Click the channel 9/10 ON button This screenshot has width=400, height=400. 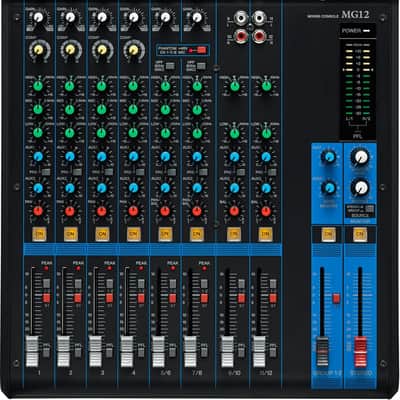click(234, 234)
